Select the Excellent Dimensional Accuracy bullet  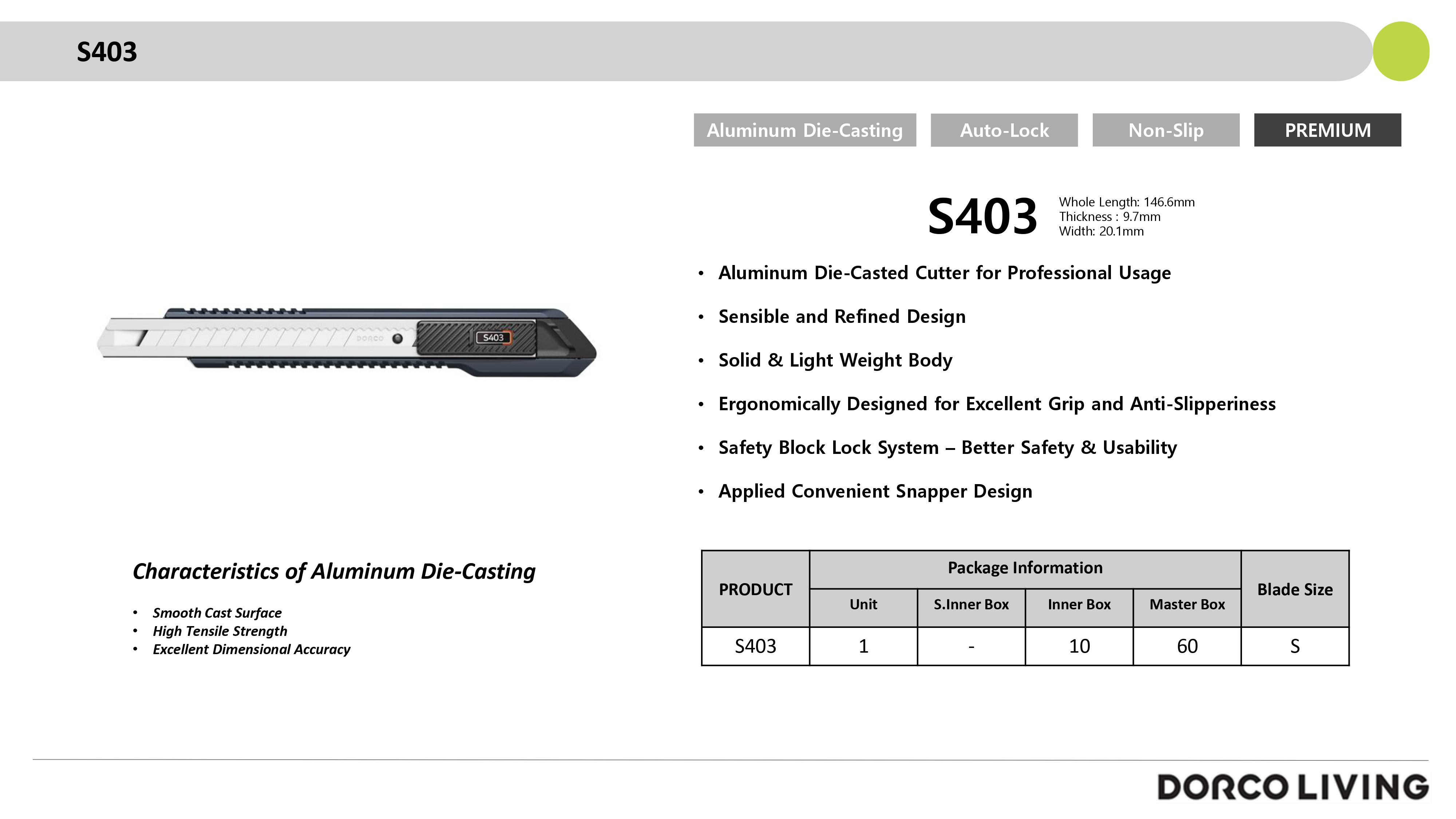(252, 649)
